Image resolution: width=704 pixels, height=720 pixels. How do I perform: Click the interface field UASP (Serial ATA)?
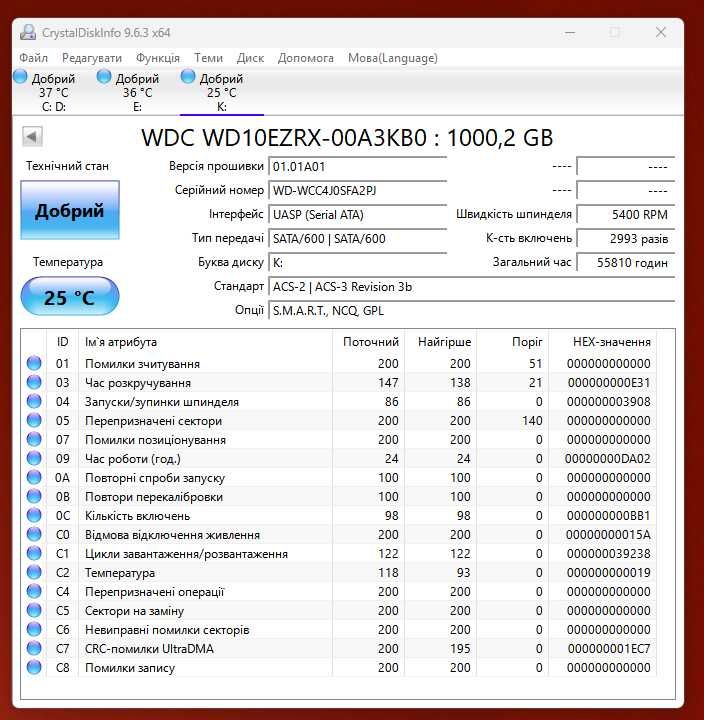pyautogui.click(x=357, y=214)
